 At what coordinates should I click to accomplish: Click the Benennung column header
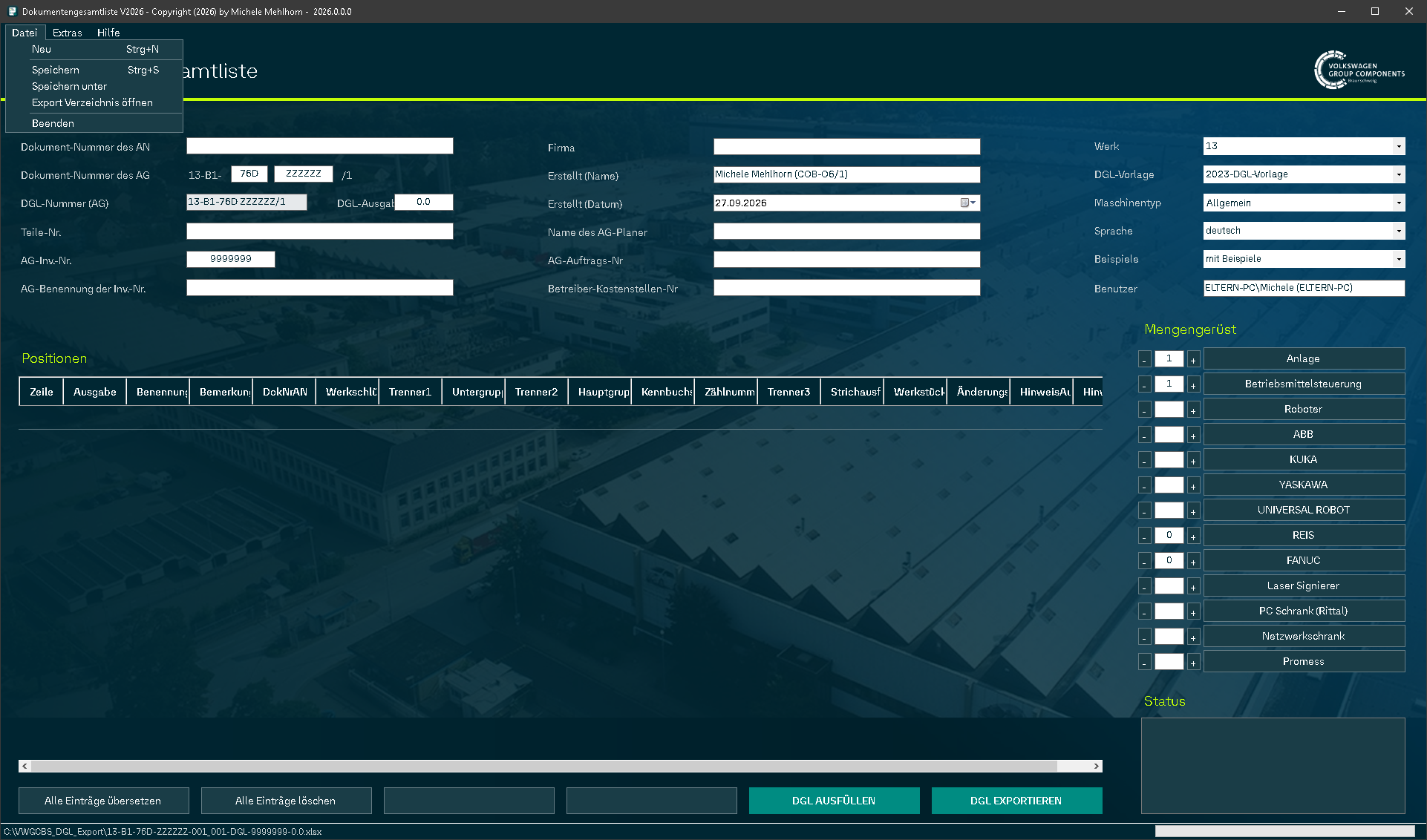157,392
